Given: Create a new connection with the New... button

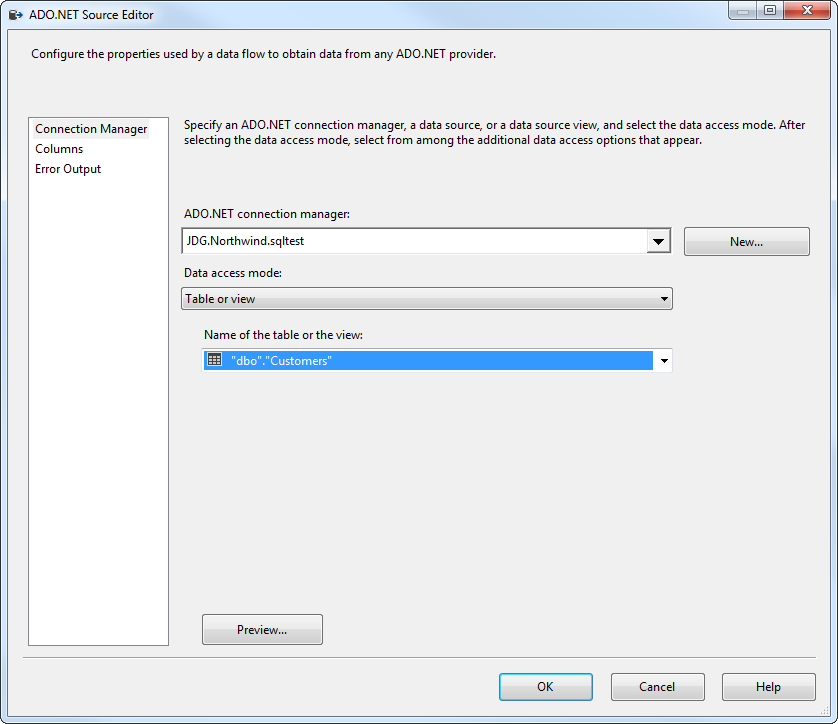Looking at the screenshot, I should [x=746, y=241].
